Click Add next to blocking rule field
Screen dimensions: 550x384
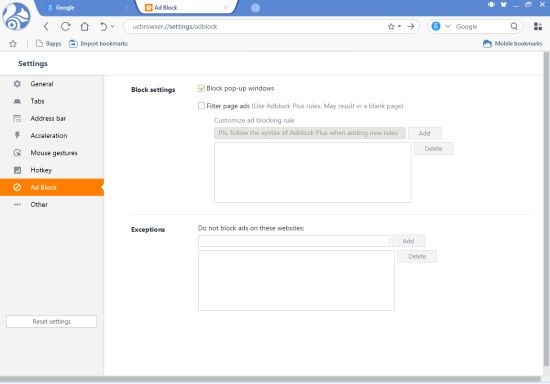pyautogui.click(x=424, y=133)
